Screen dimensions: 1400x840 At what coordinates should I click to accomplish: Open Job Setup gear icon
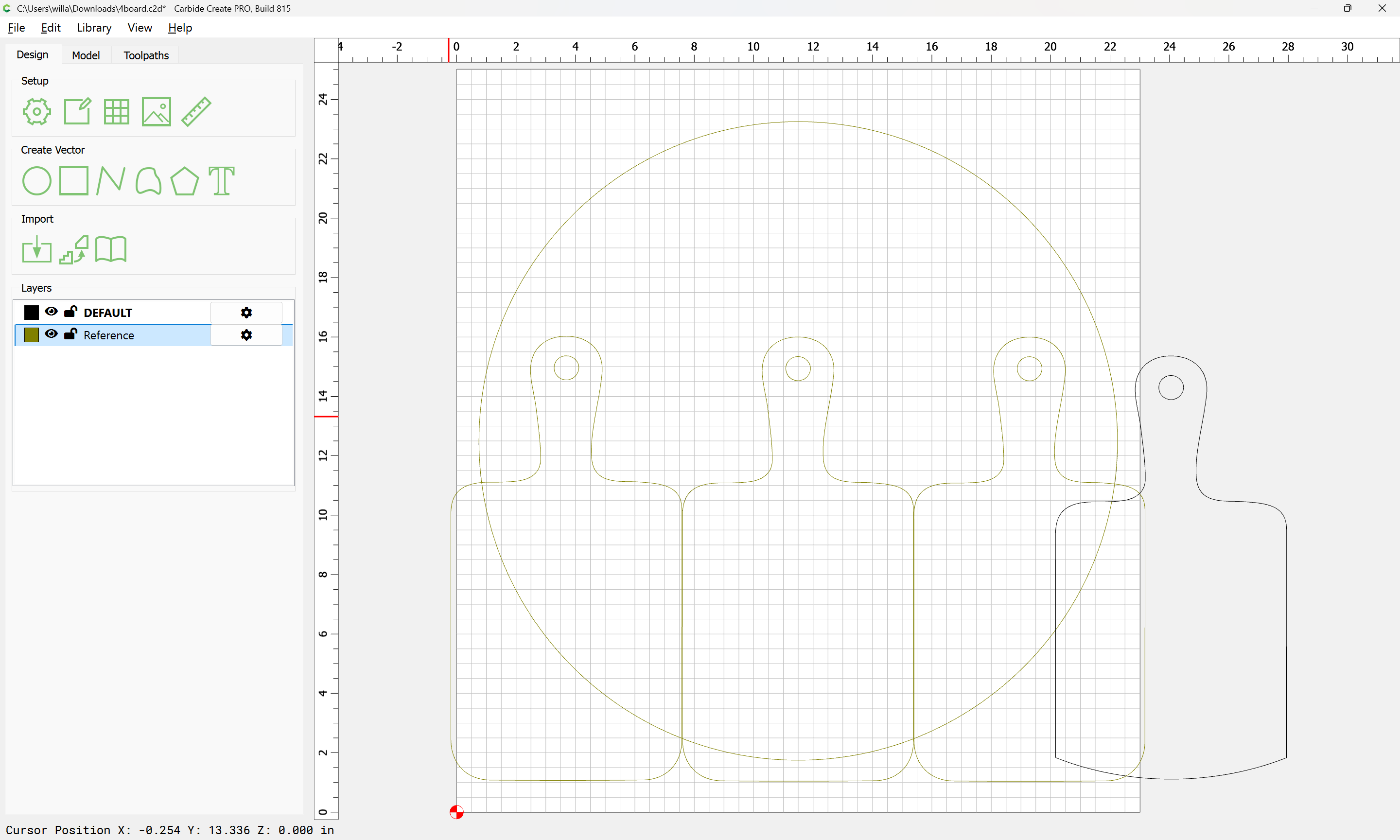pos(37,111)
